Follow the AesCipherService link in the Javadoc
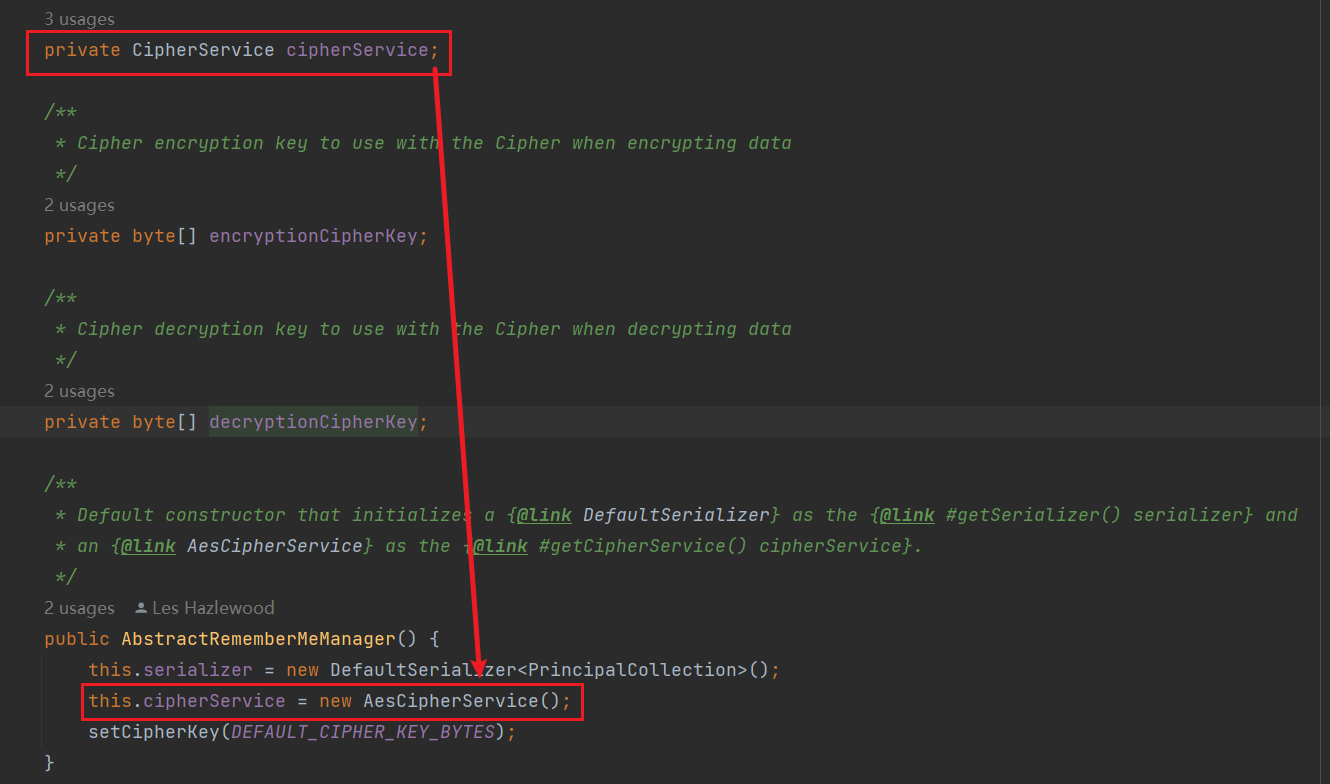This screenshot has height=784, width=1330. click(275, 546)
